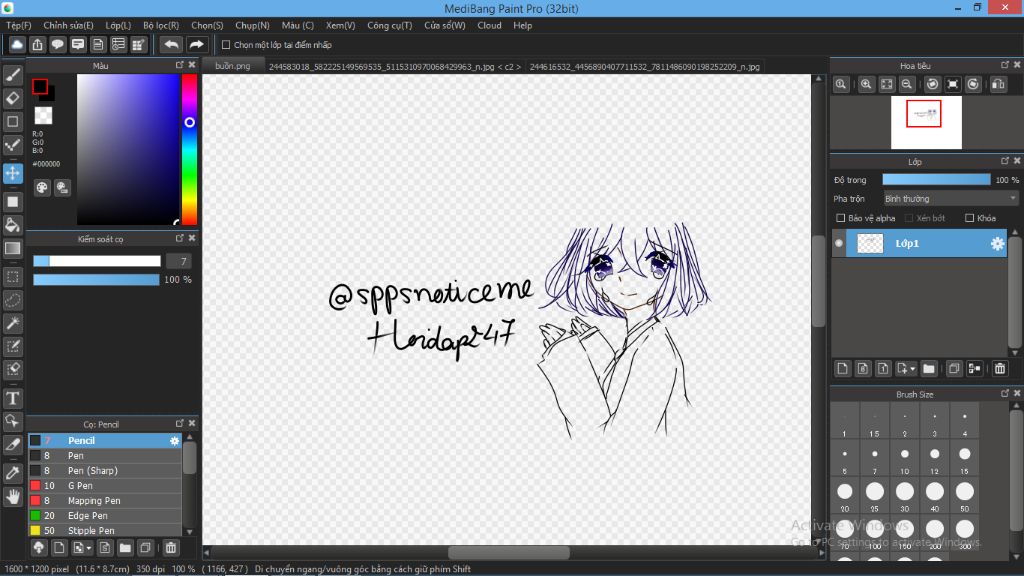Add a layer folder in Layer panel
This screenshot has height=576, width=1024.
(x=929, y=369)
